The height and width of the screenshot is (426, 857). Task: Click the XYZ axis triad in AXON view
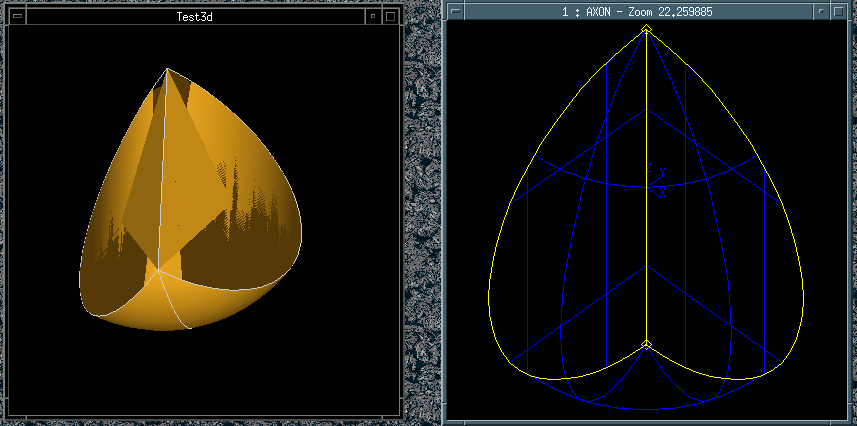pos(658,182)
